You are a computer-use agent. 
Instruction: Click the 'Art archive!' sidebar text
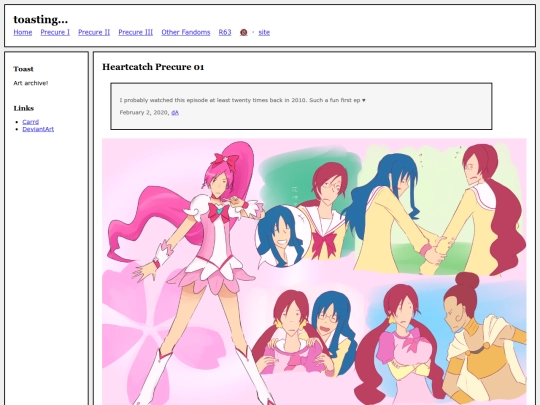point(31,83)
